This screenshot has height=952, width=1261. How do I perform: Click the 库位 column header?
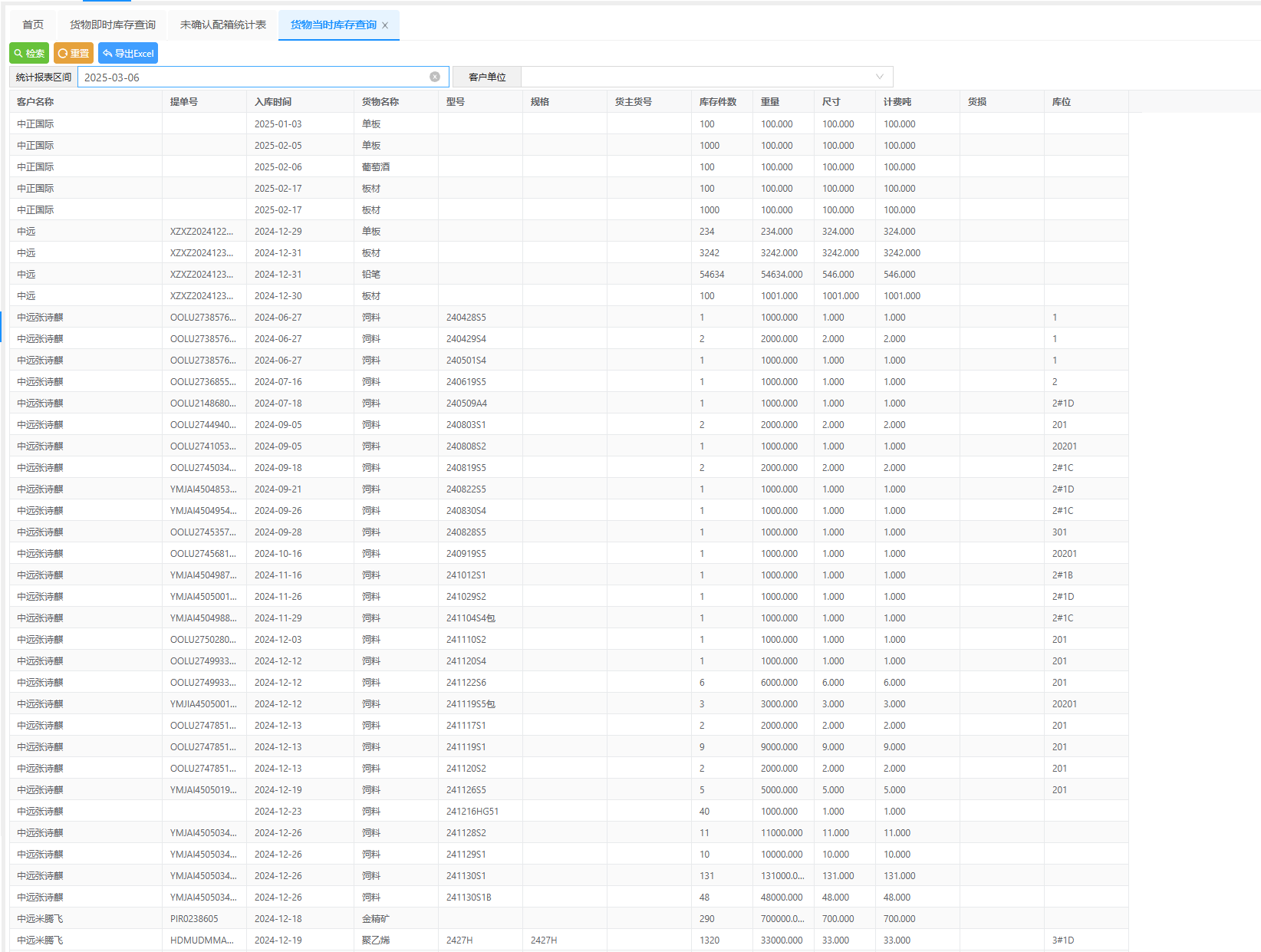pyautogui.click(x=1061, y=102)
